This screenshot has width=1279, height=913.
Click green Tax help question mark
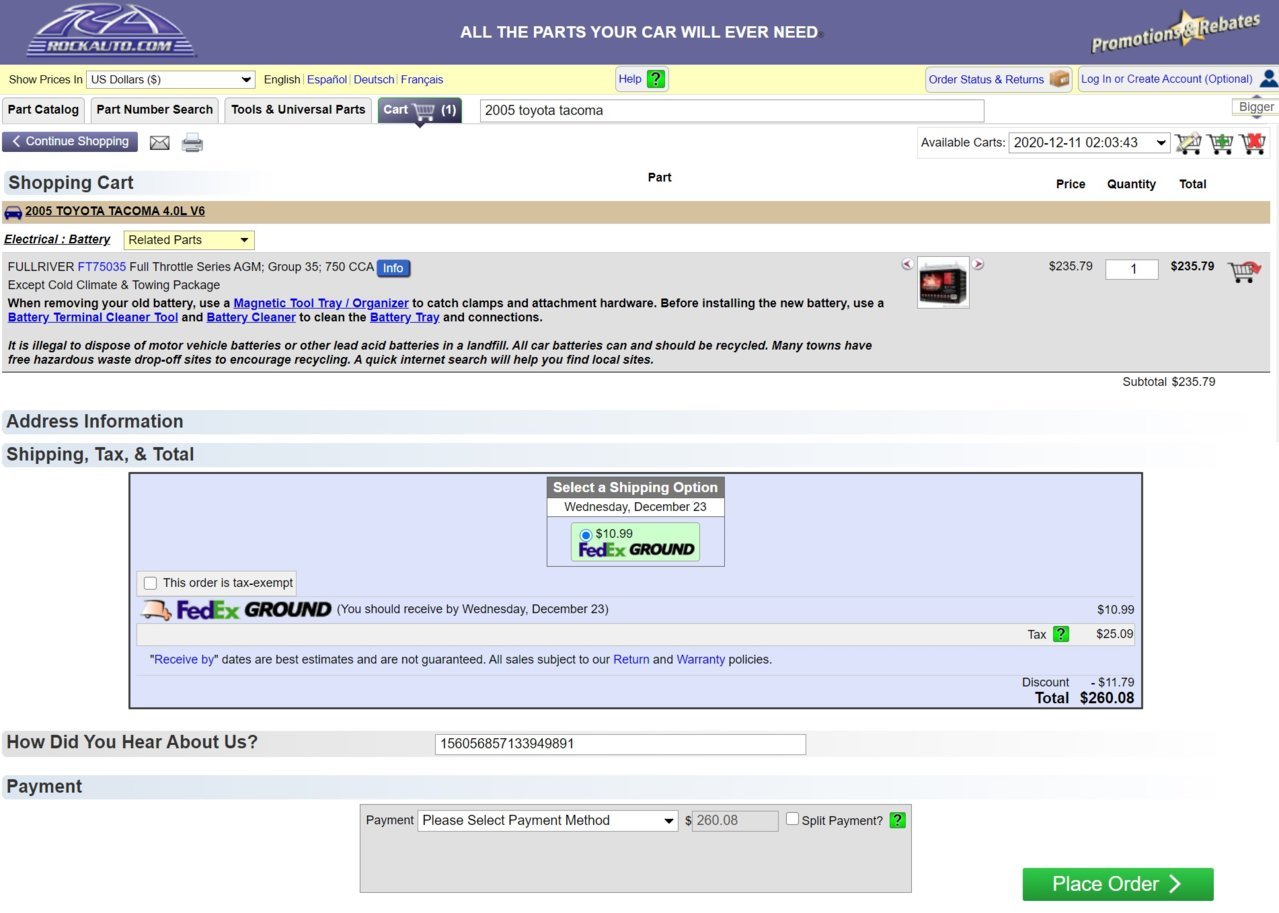(x=1061, y=634)
